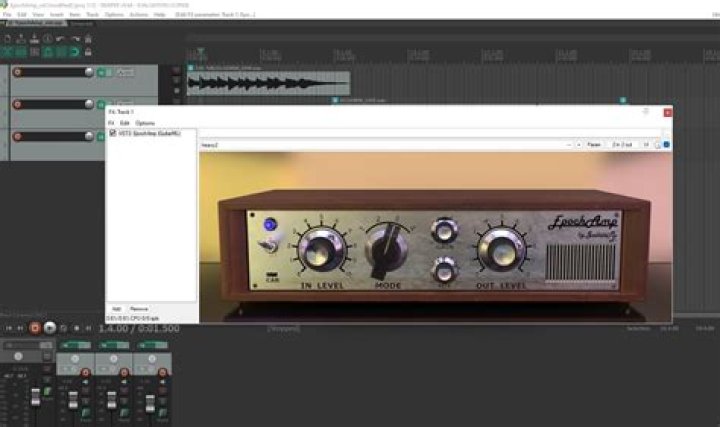
Task: Open third mixer channel FX button
Action: pyautogui.click(x=162, y=413)
